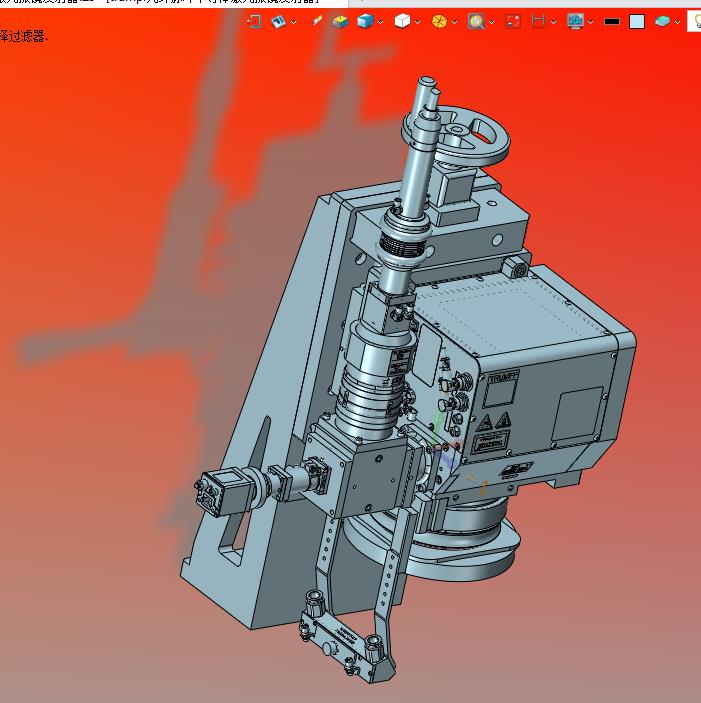The width and height of the screenshot is (701, 703).
Task: Select the yellow highlighter pen tool
Action: tap(316, 21)
